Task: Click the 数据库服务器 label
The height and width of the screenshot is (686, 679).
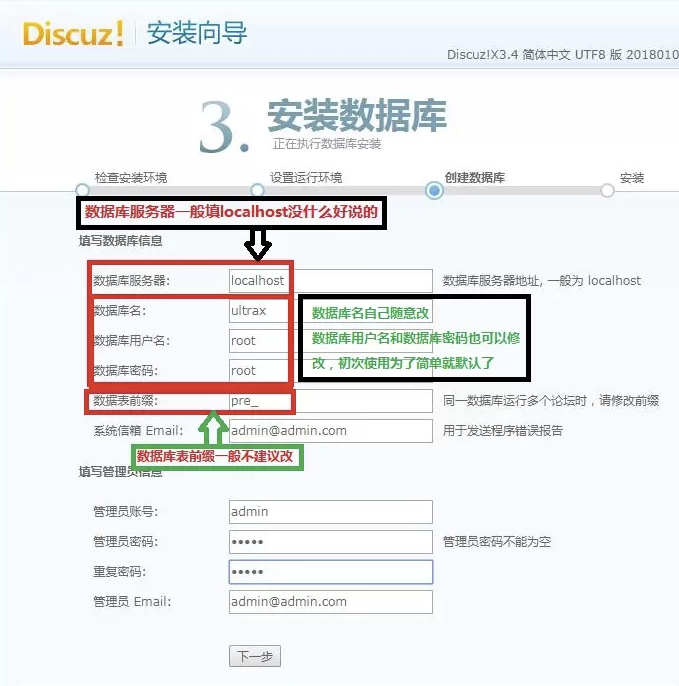Action: (x=132, y=281)
